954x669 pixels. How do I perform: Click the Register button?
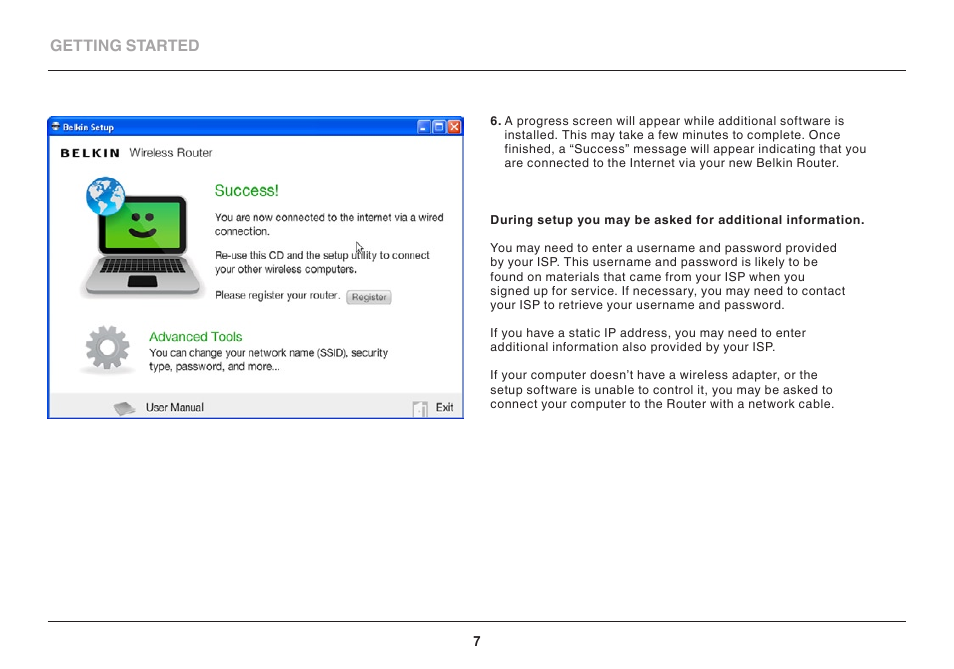click(x=369, y=297)
